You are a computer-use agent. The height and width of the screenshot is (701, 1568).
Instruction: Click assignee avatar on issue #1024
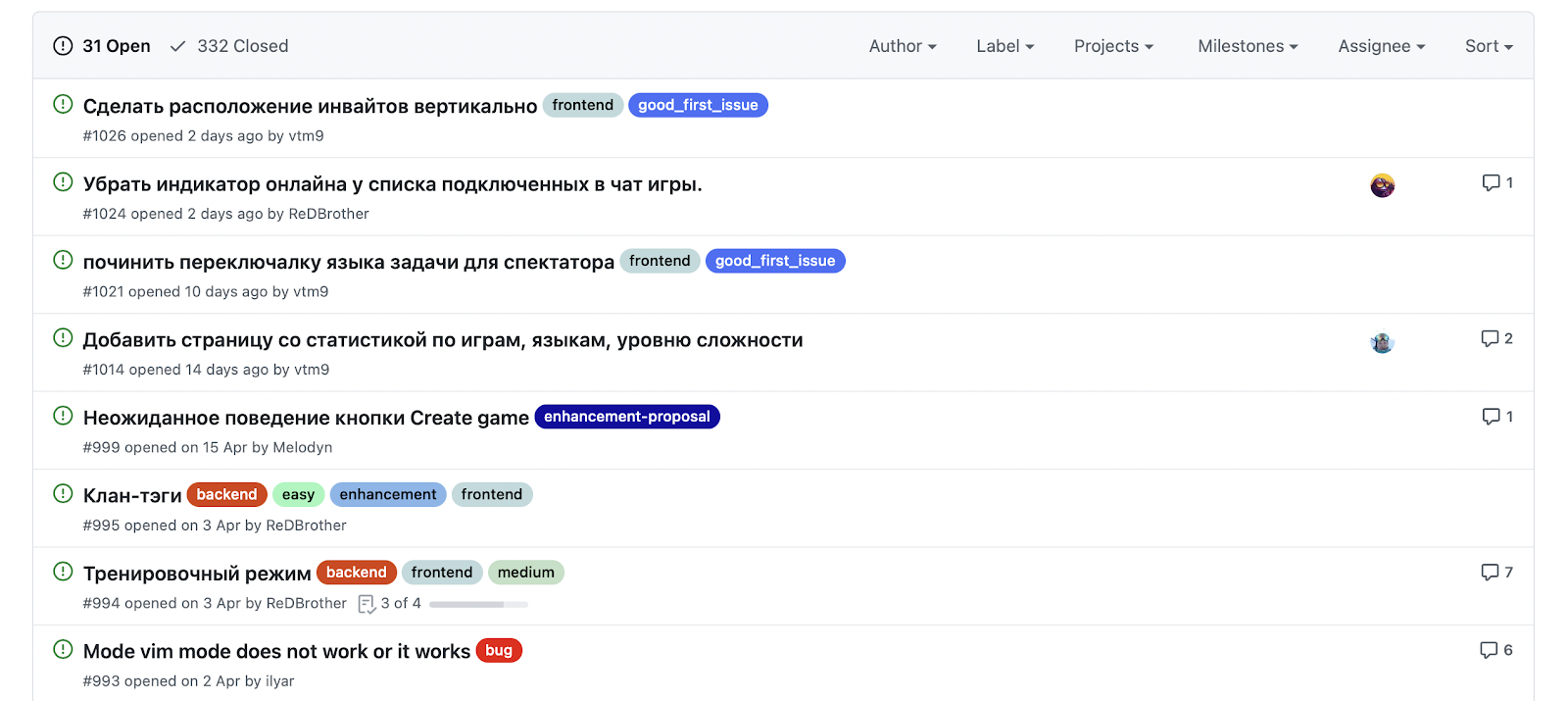click(1382, 185)
